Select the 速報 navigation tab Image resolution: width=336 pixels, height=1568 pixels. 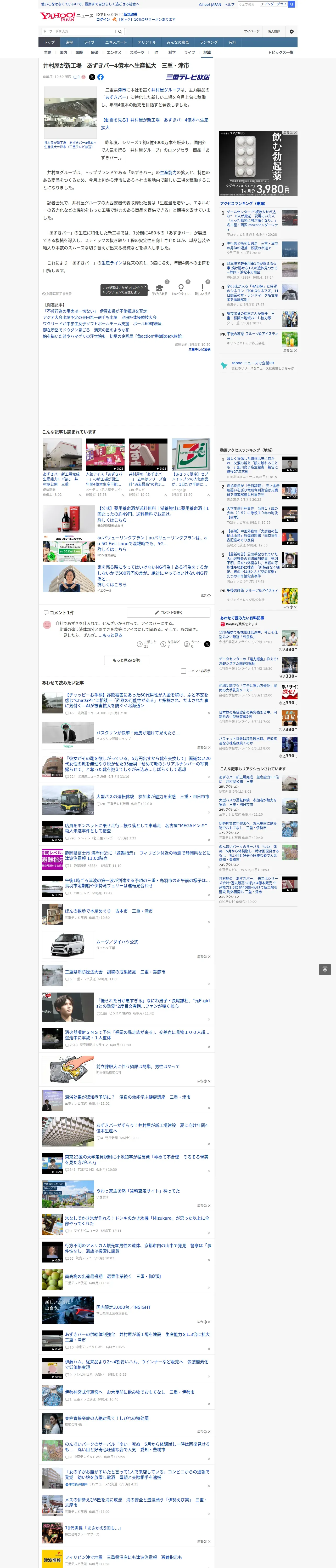point(69,42)
